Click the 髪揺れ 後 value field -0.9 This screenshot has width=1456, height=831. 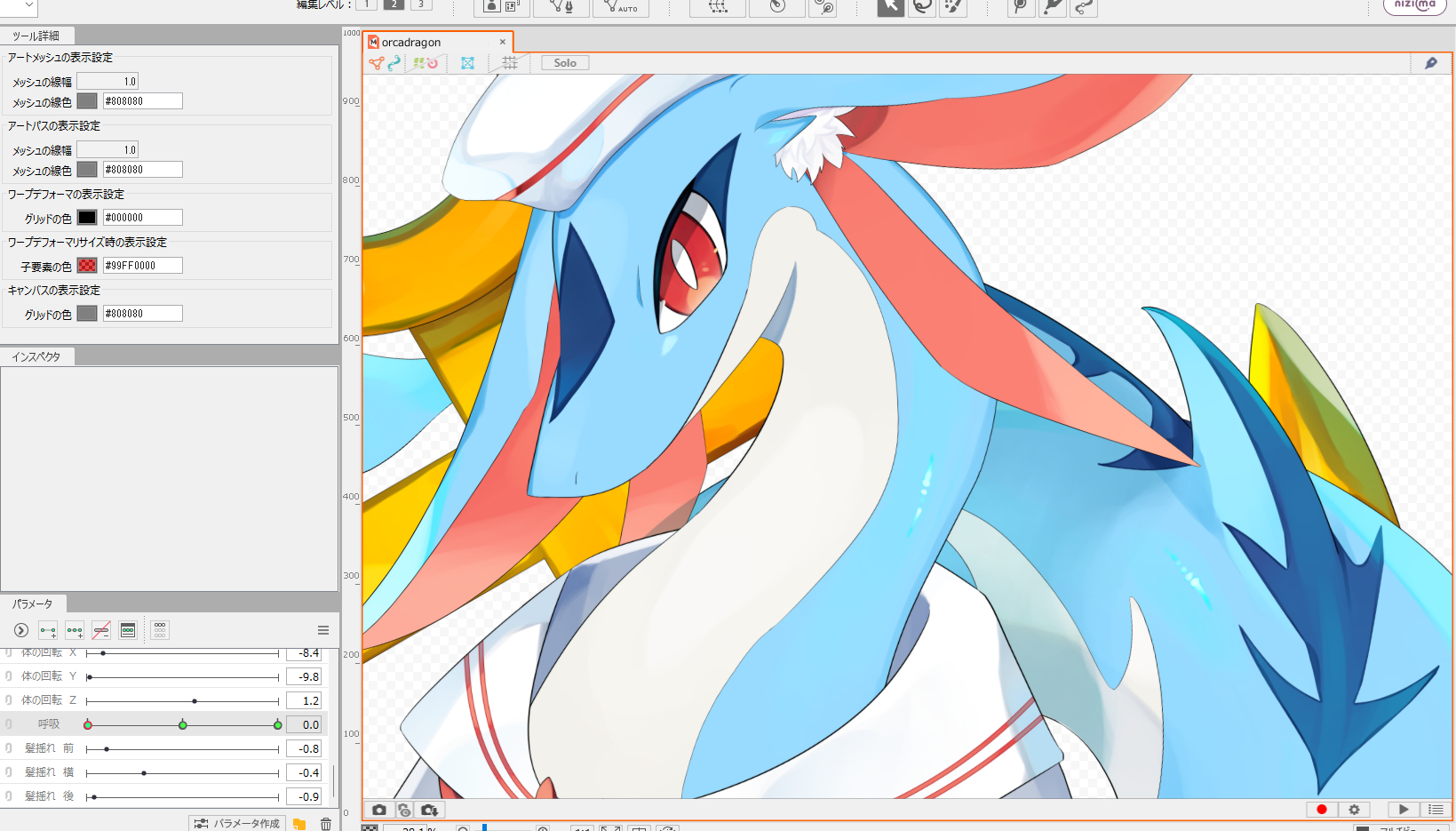pos(304,796)
